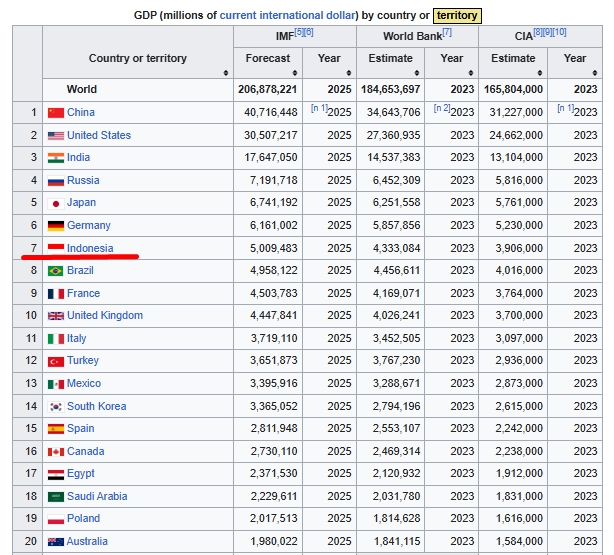Image resolution: width=614 pixels, height=555 pixels.
Task: Follow IMF citation reference [5]
Action: (299, 32)
